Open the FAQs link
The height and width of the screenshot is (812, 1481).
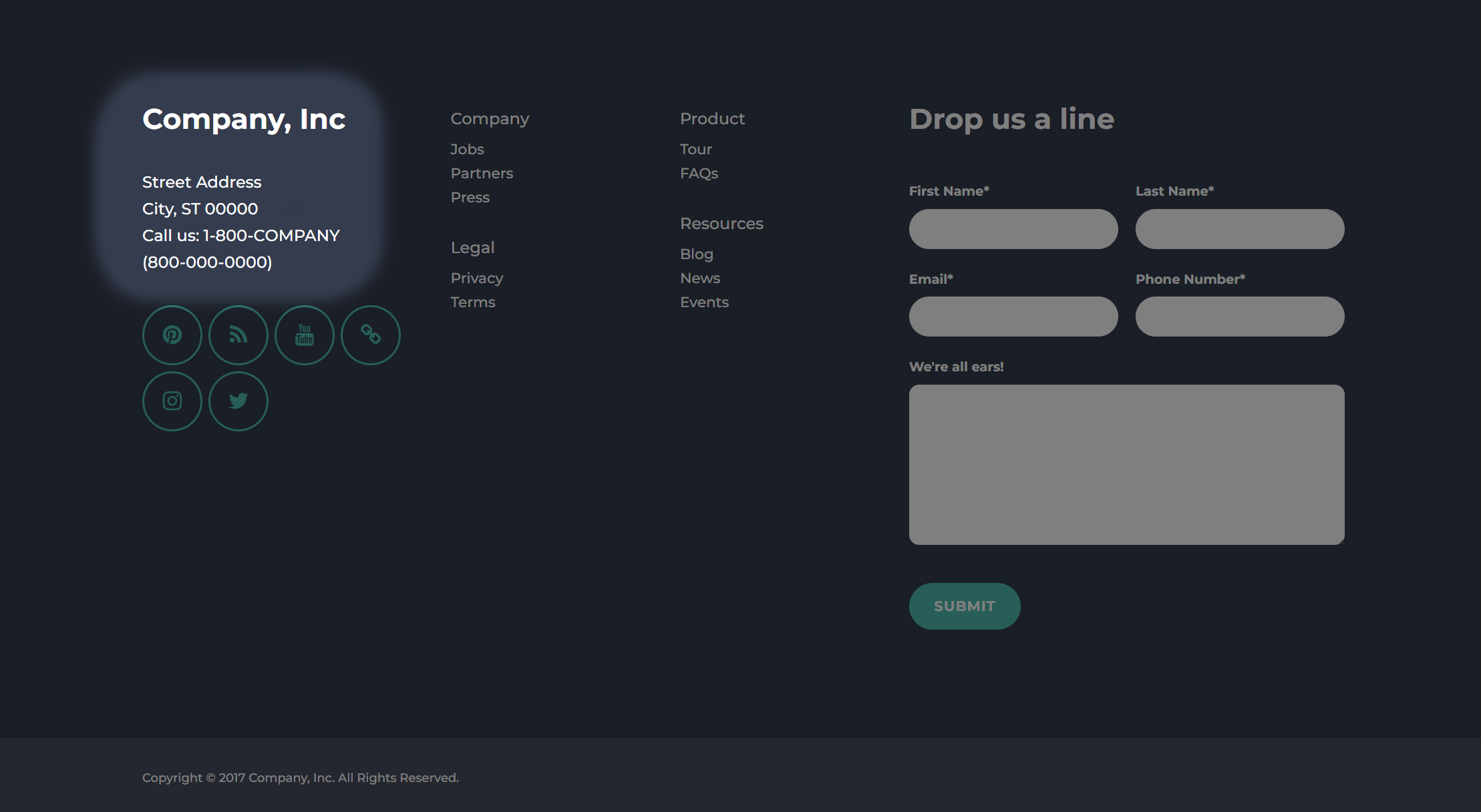(699, 174)
